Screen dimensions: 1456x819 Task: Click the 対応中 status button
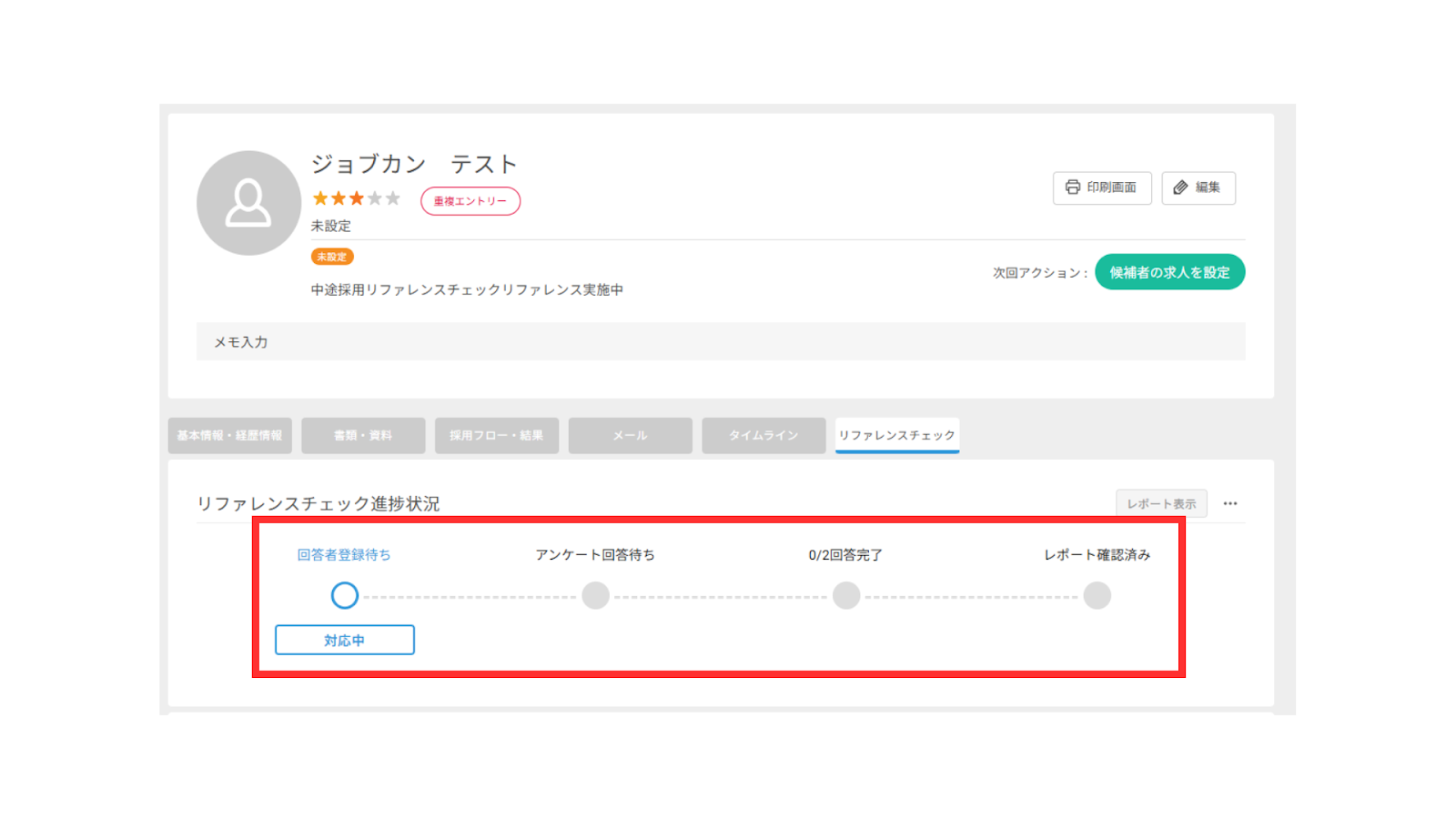point(344,640)
